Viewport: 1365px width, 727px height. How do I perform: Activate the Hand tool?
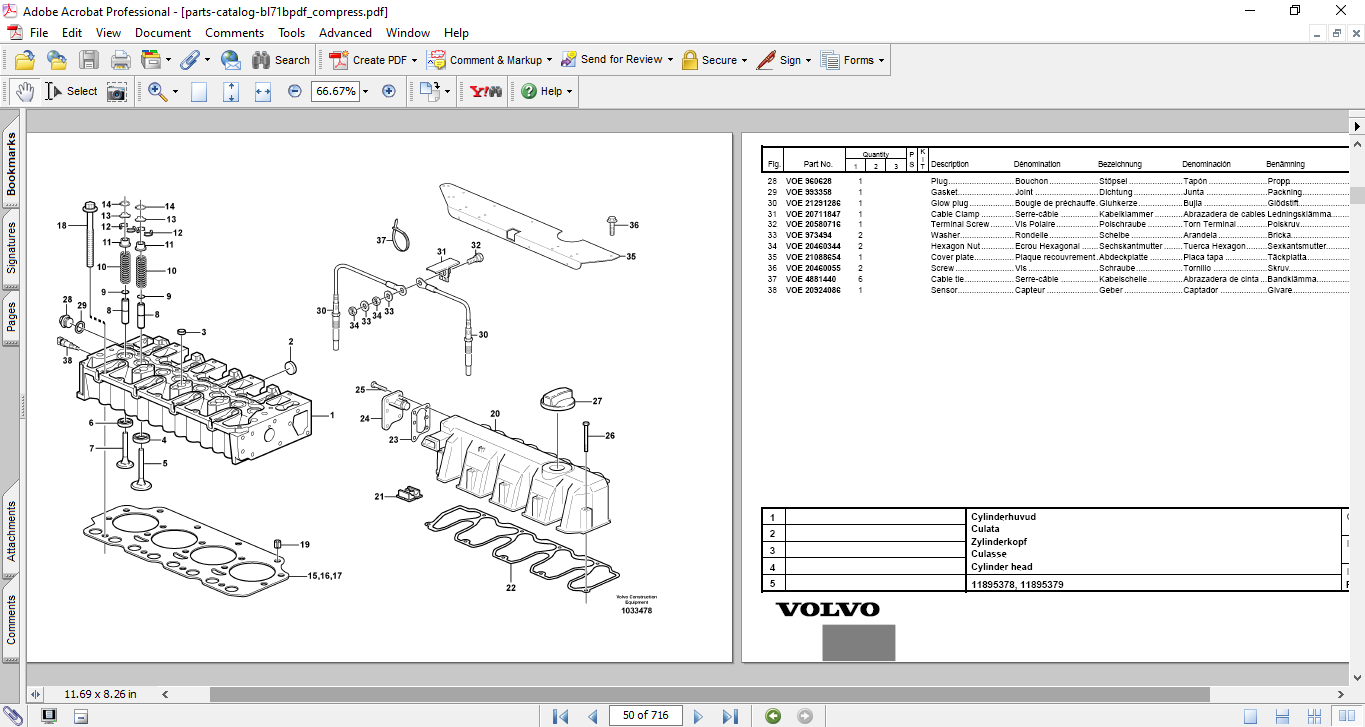(25, 91)
